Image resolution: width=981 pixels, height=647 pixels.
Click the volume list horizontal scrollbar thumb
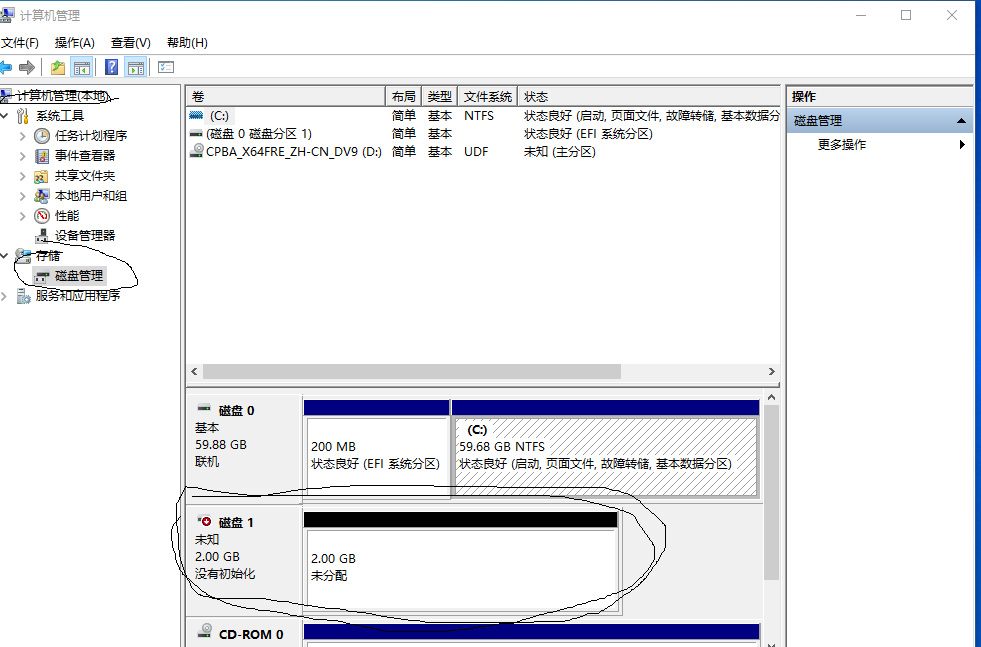tap(412, 372)
